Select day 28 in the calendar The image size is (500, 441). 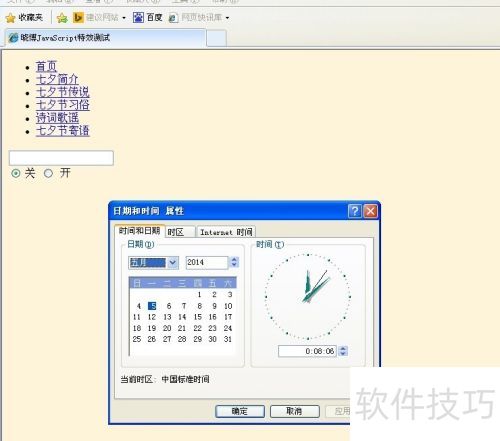pos(182,339)
